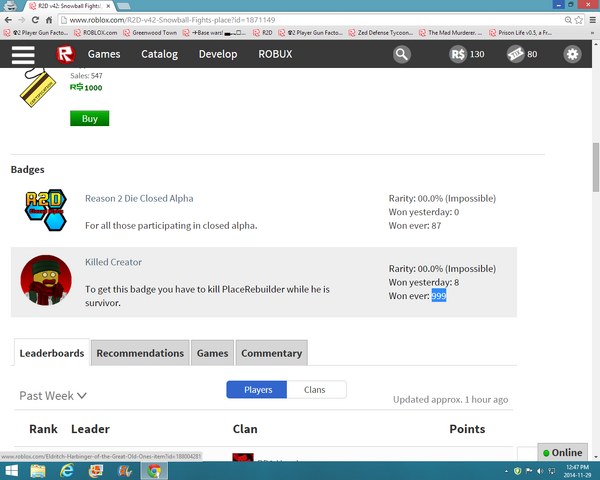The height and width of the screenshot is (480, 600).
Task: Open the Greenwood Town bookmark
Action: click(150, 33)
